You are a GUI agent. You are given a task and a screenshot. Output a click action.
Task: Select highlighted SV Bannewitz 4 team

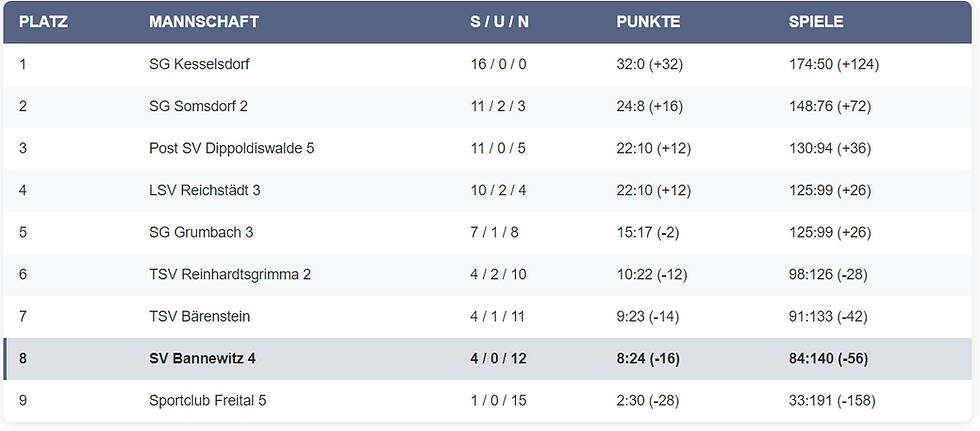coord(202,359)
